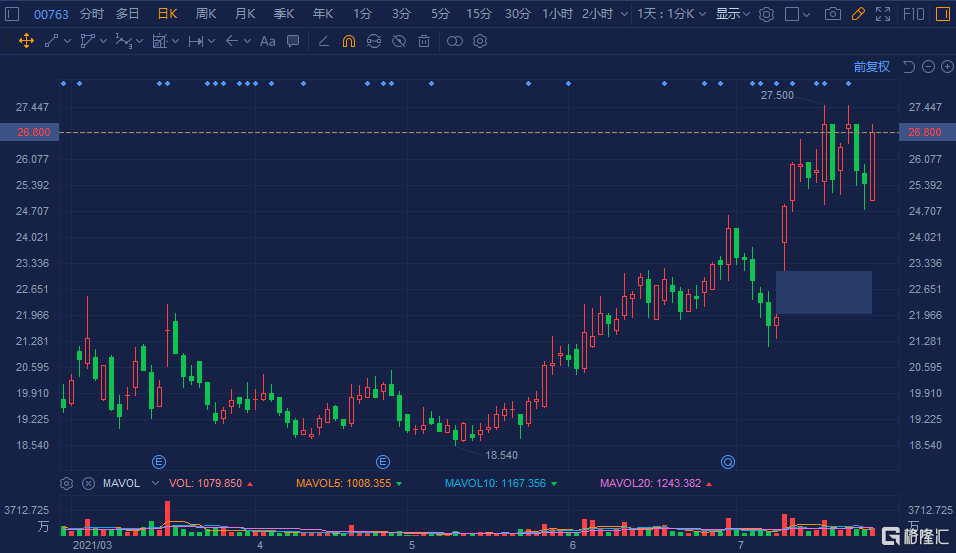Select the 月K monthly chart tab
The height and width of the screenshot is (553, 956).
pyautogui.click(x=245, y=14)
